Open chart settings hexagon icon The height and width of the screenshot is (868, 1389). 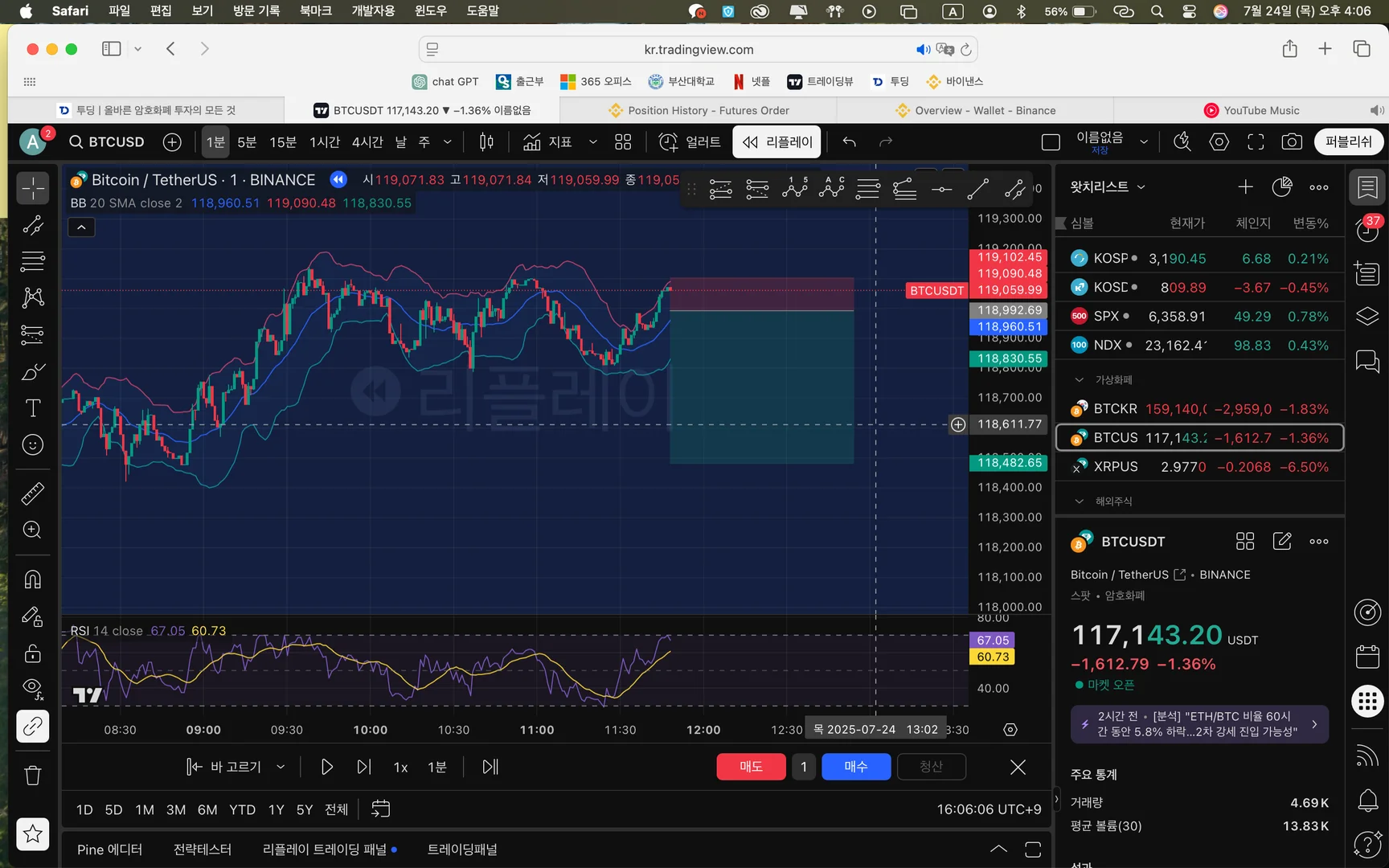1219,142
